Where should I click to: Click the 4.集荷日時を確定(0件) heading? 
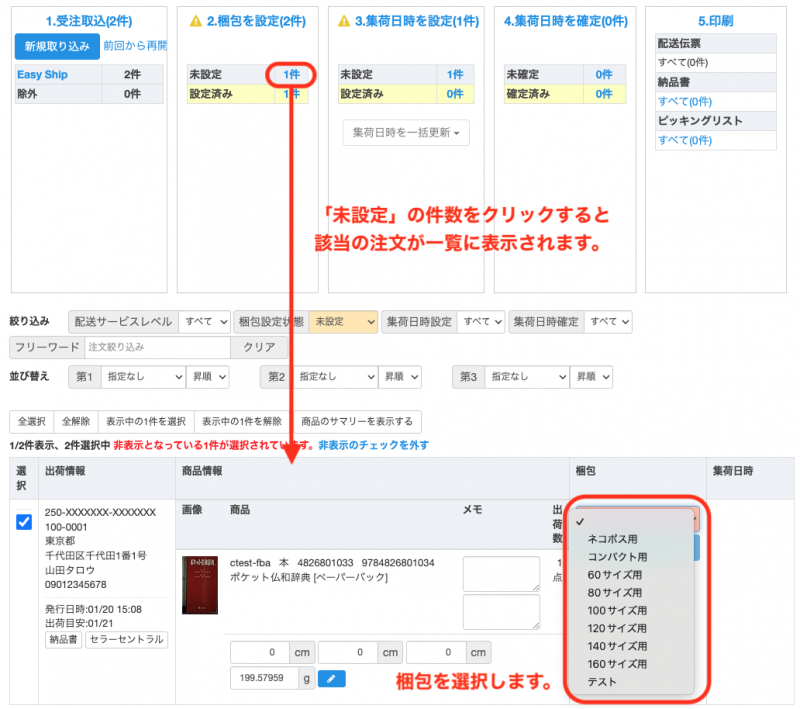(x=566, y=21)
